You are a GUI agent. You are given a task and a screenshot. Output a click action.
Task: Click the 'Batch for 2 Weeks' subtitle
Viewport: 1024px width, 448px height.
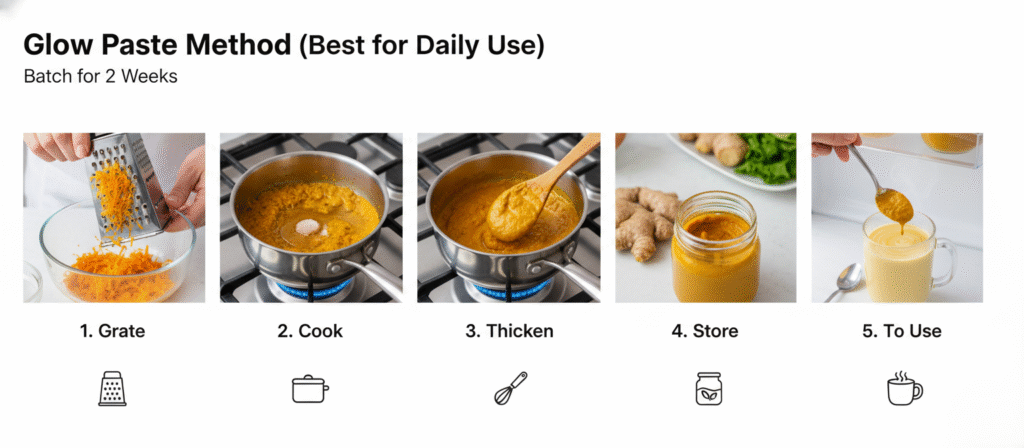click(x=101, y=76)
